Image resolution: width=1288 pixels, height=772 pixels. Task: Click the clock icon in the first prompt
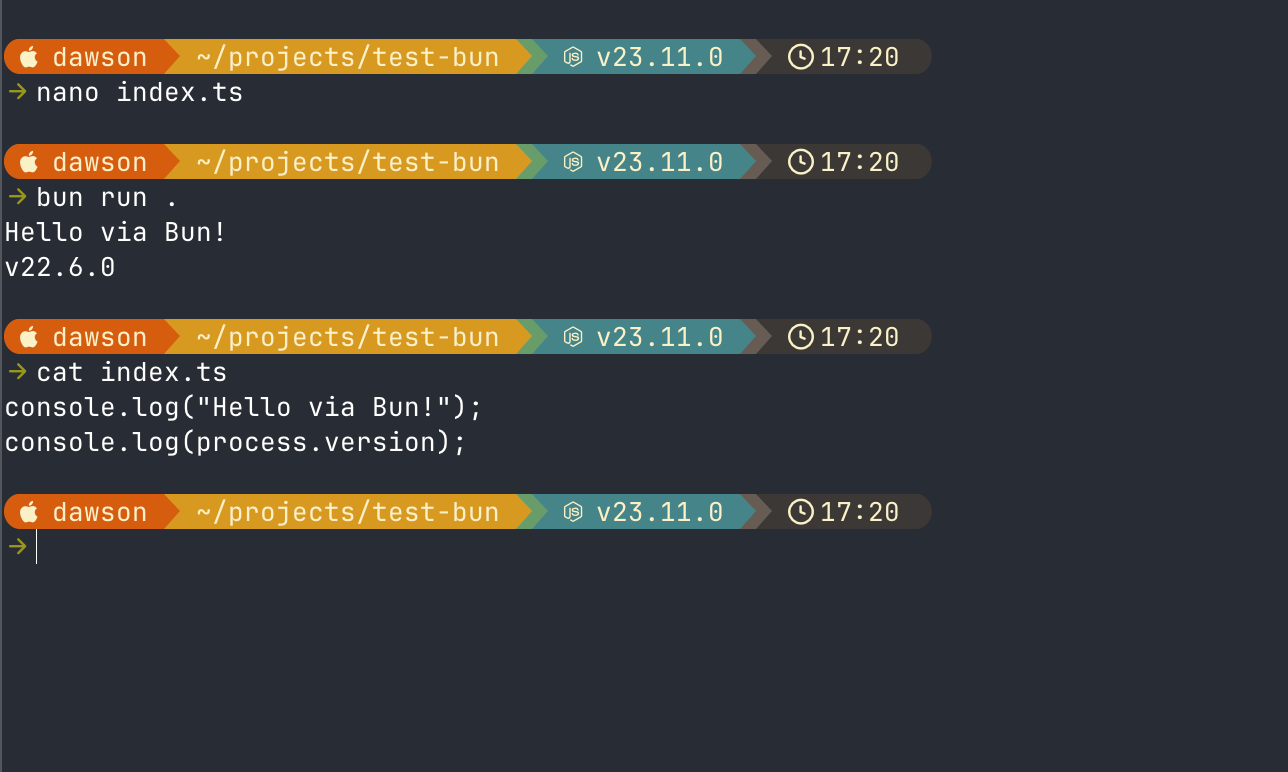pos(801,57)
